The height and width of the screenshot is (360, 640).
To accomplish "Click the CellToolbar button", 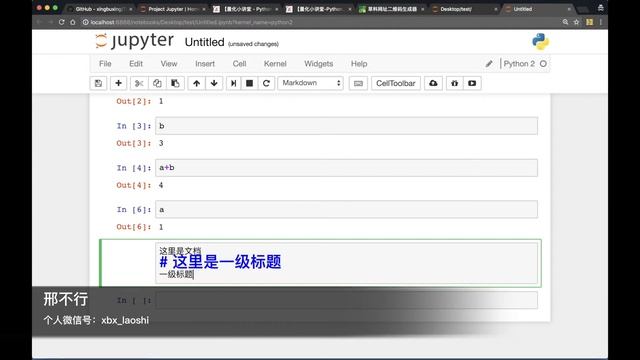I will [396, 83].
